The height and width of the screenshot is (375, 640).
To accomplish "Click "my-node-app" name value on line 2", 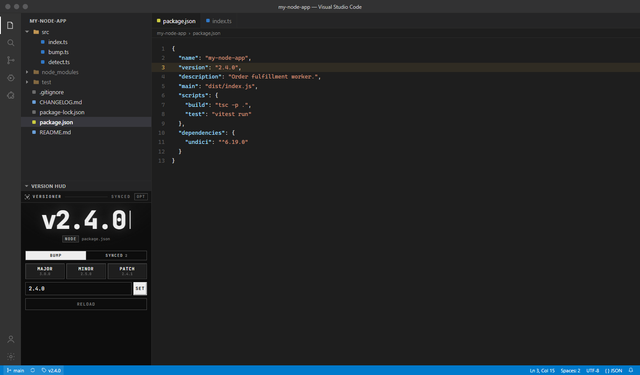I will pos(227,58).
